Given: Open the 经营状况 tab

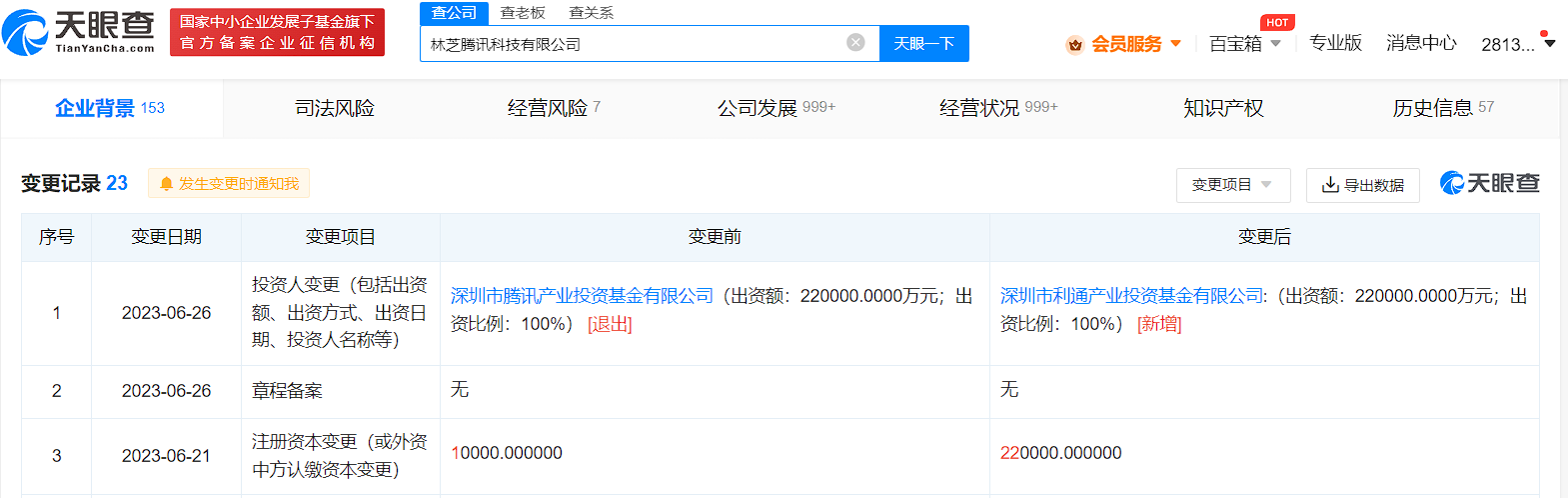Looking at the screenshot, I should (998, 108).
